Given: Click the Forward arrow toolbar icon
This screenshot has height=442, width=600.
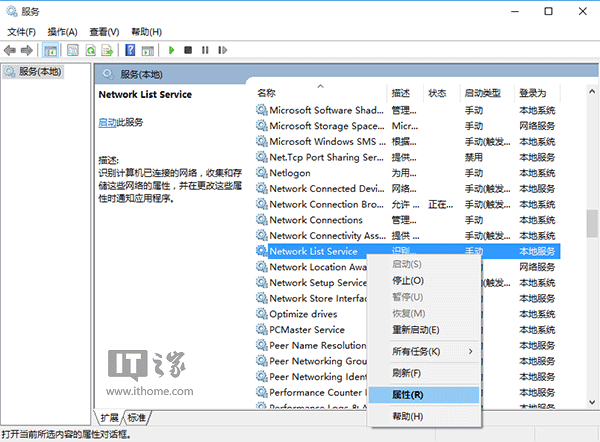Looking at the screenshot, I should 27,49.
